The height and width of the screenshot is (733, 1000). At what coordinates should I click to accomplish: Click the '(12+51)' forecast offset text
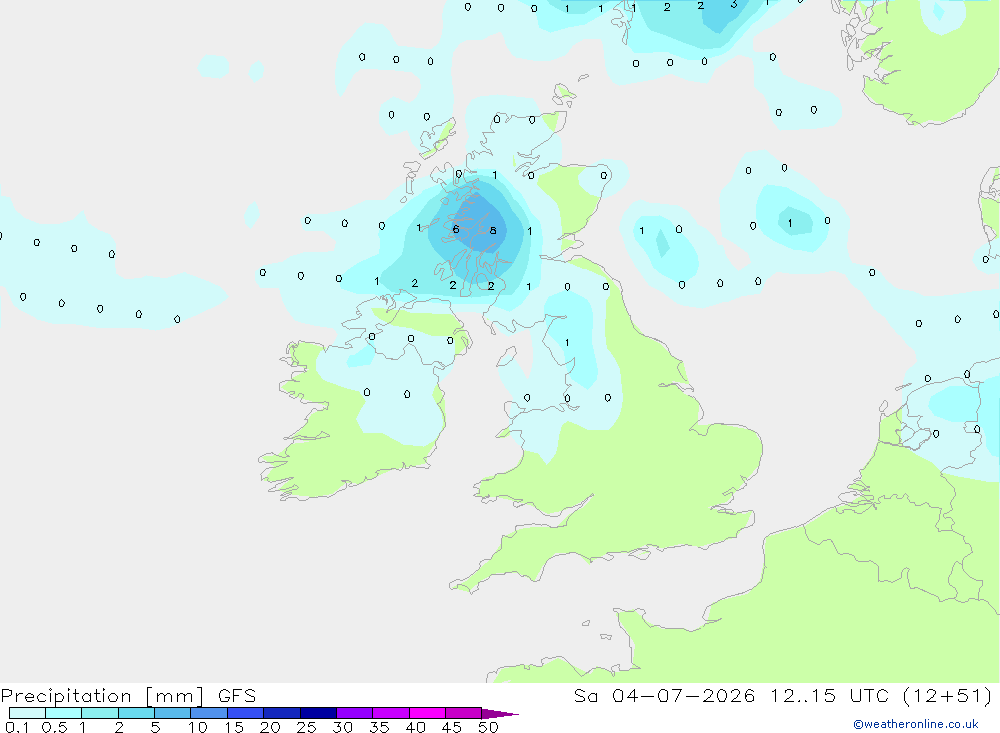click(x=948, y=696)
